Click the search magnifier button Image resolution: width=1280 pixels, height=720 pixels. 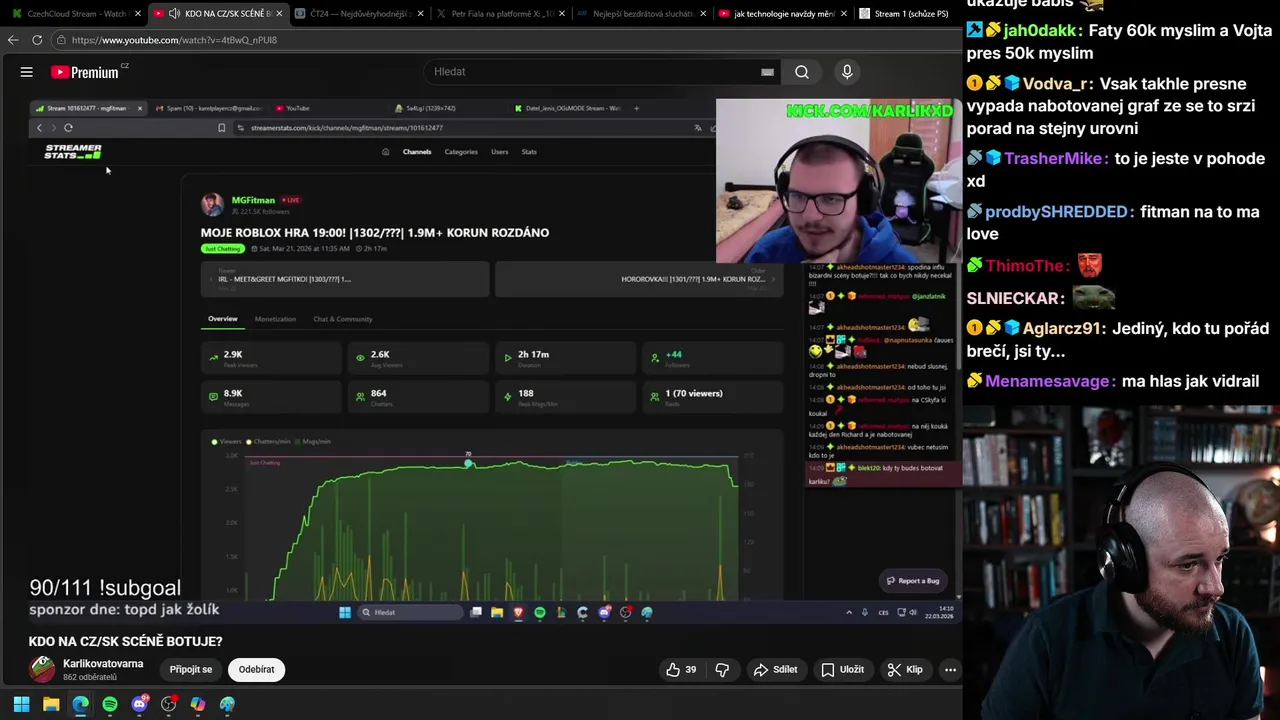[x=802, y=72]
